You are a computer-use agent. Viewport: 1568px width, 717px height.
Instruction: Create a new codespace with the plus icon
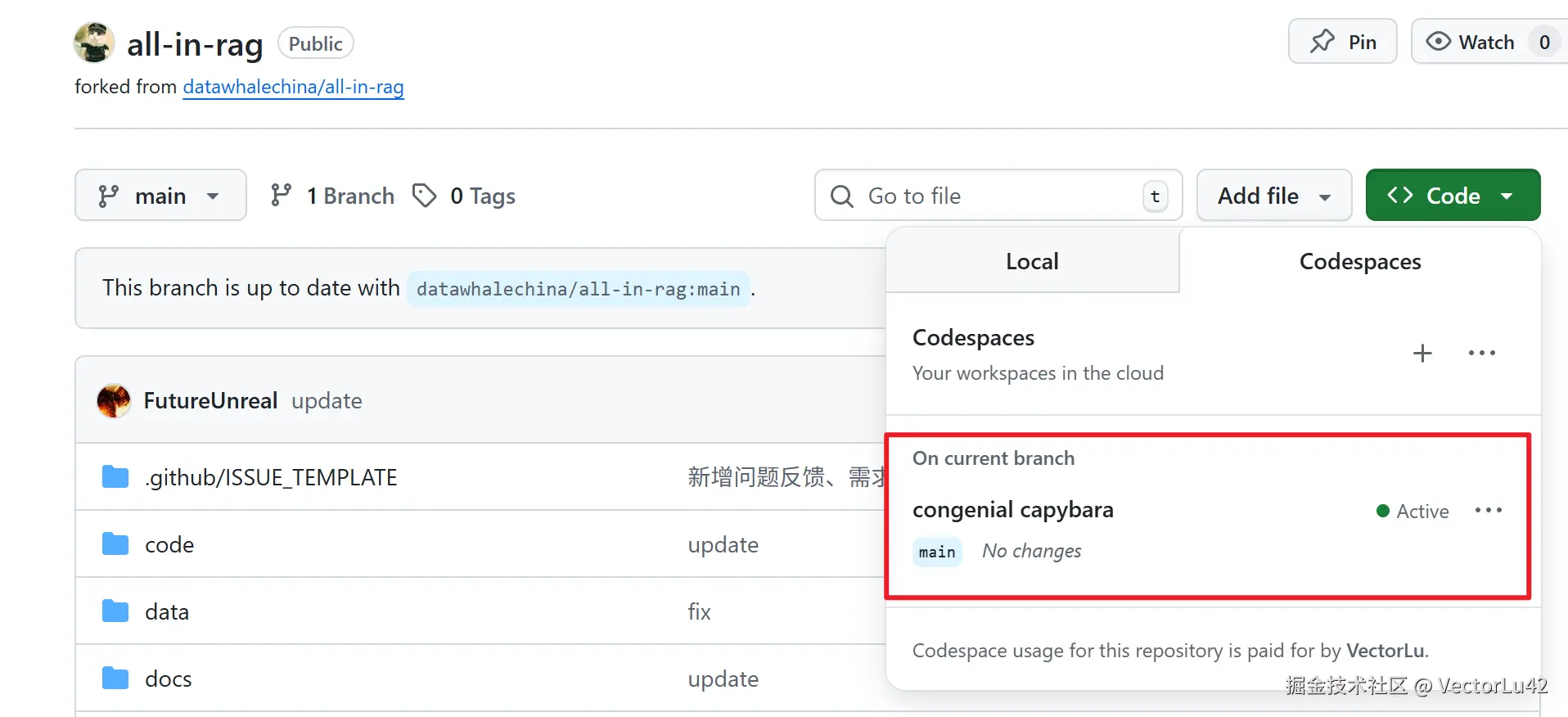click(x=1422, y=353)
